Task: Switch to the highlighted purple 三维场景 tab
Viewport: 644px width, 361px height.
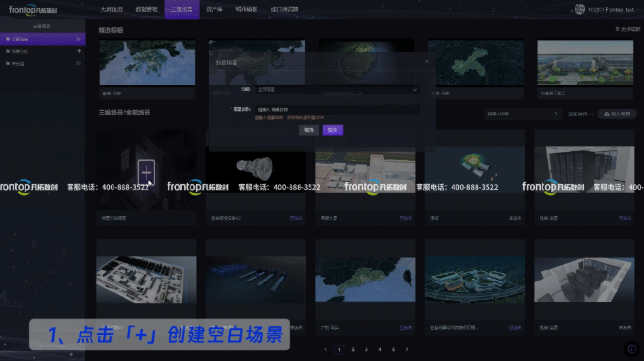Action: [182, 9]
